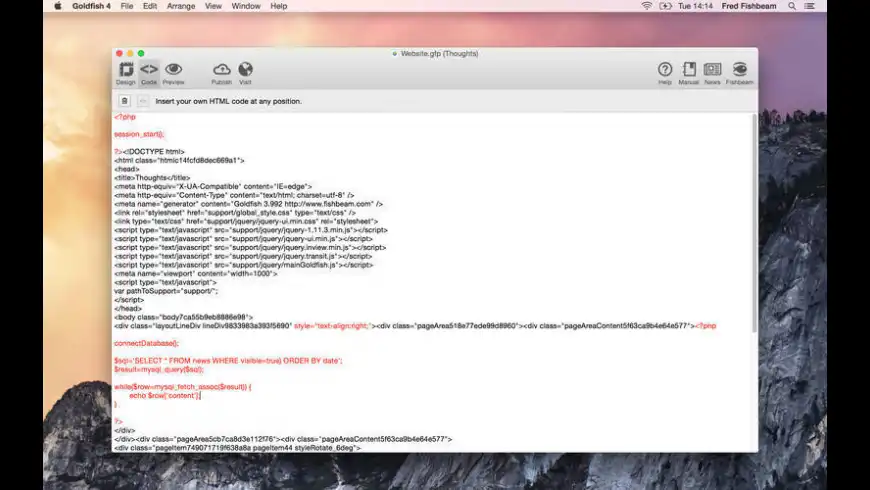This screenshot has width=870, height=490.
Task: Click the </head> closing tag line
Action: point(128,308)
